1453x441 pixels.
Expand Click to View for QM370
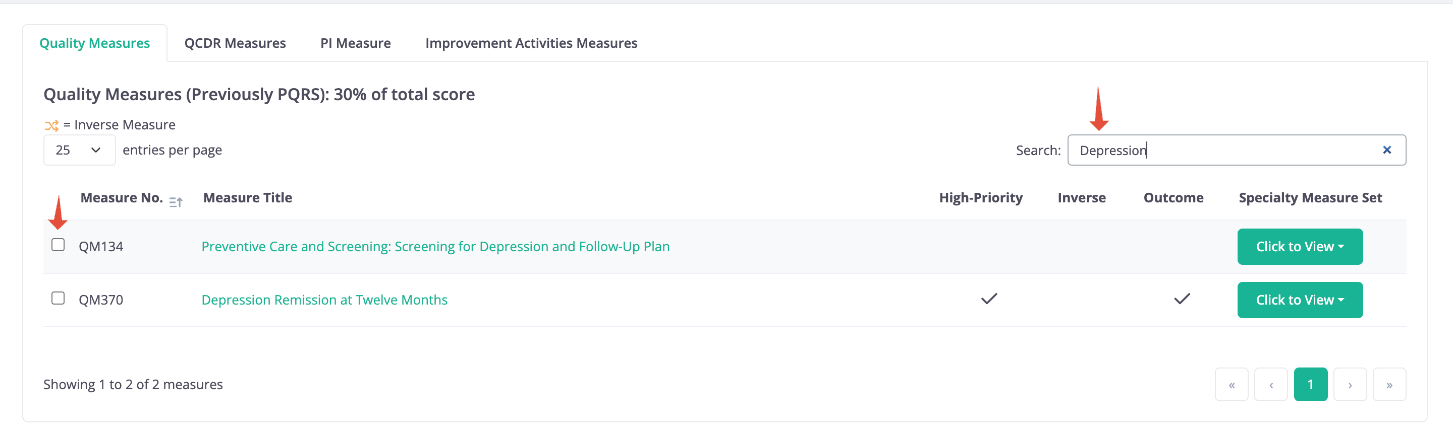point(1300,299)
